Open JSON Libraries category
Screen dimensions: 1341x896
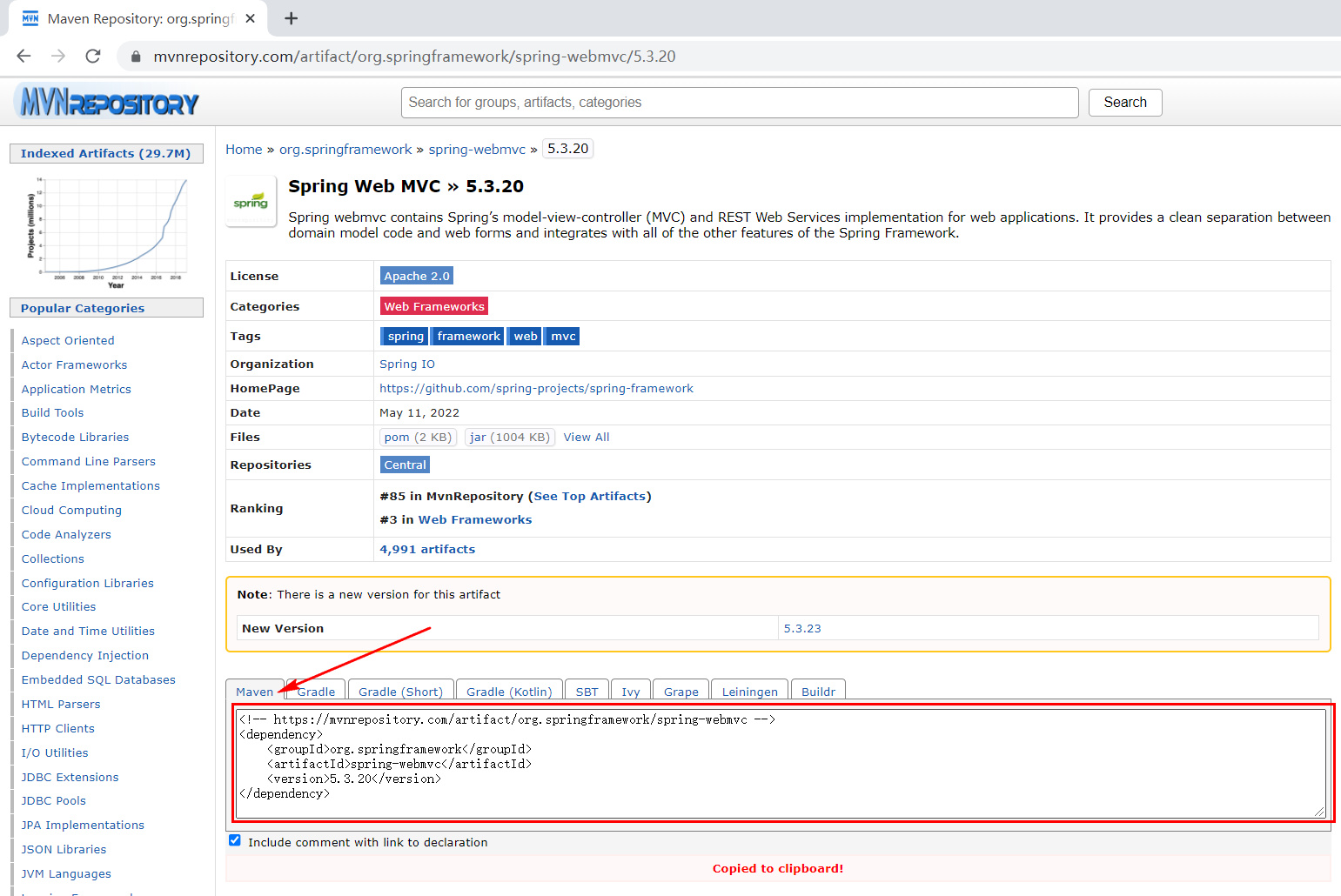64,850
